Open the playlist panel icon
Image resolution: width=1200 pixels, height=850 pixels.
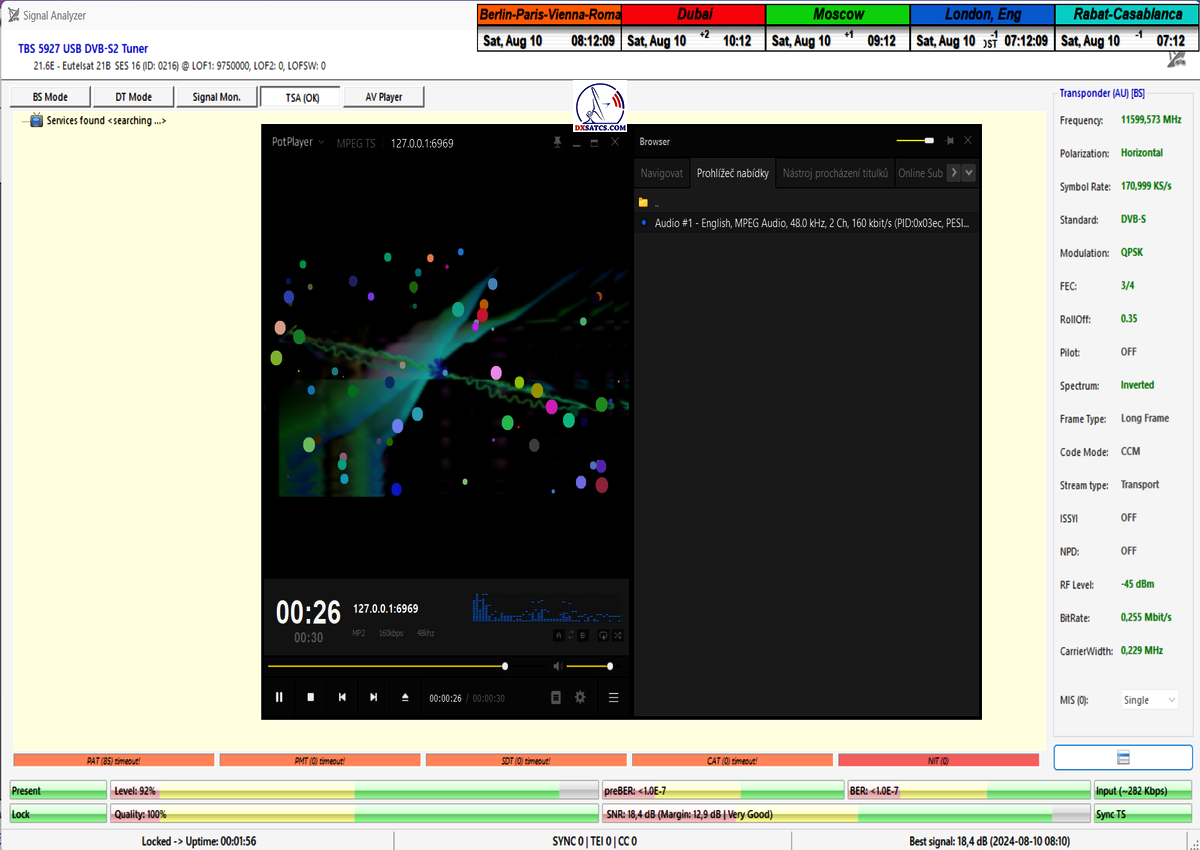(556, 697)
